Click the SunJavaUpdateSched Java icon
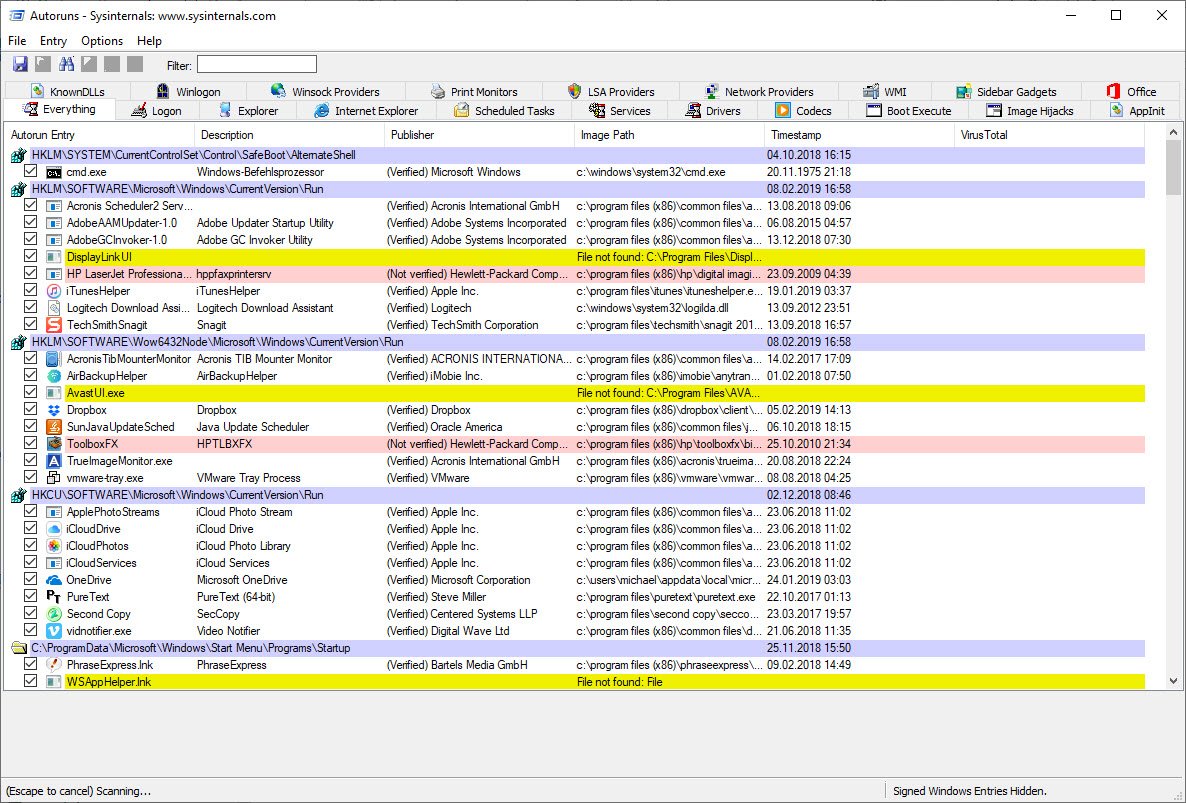 pyautogui.click(x=54, y=427)
